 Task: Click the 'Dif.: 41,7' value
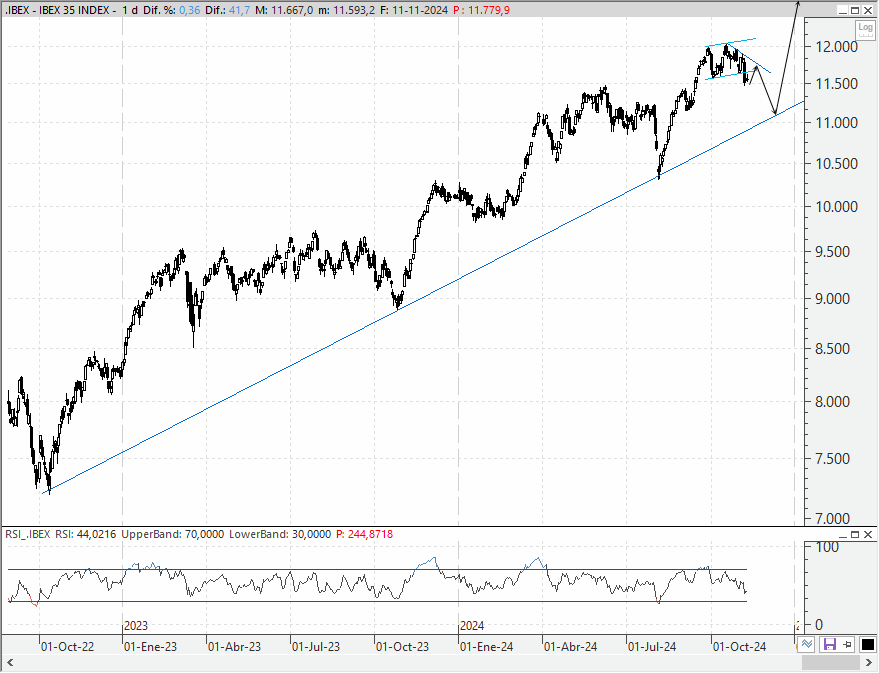point(228,10)
